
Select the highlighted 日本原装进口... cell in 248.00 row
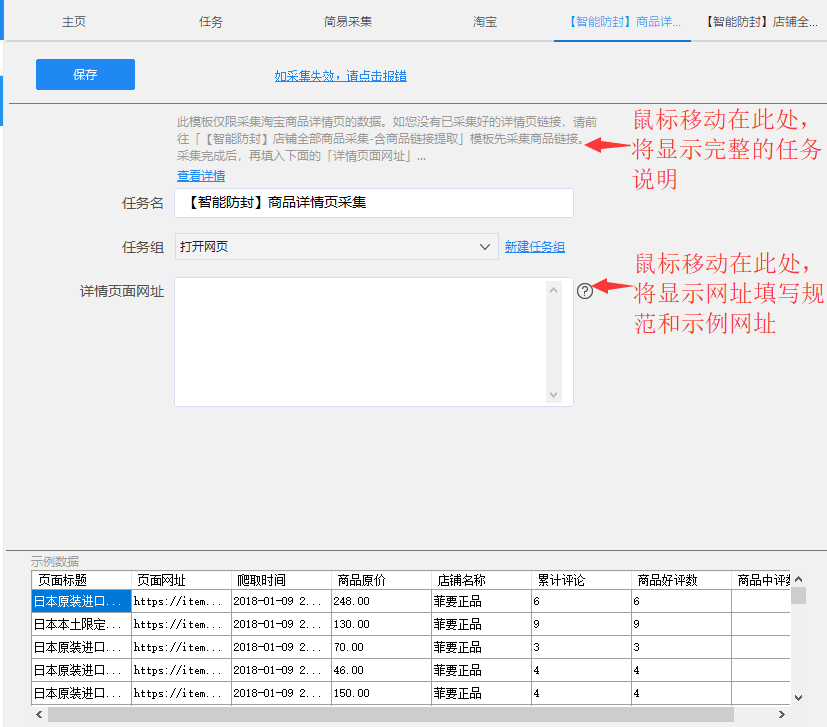coord(81,601)
